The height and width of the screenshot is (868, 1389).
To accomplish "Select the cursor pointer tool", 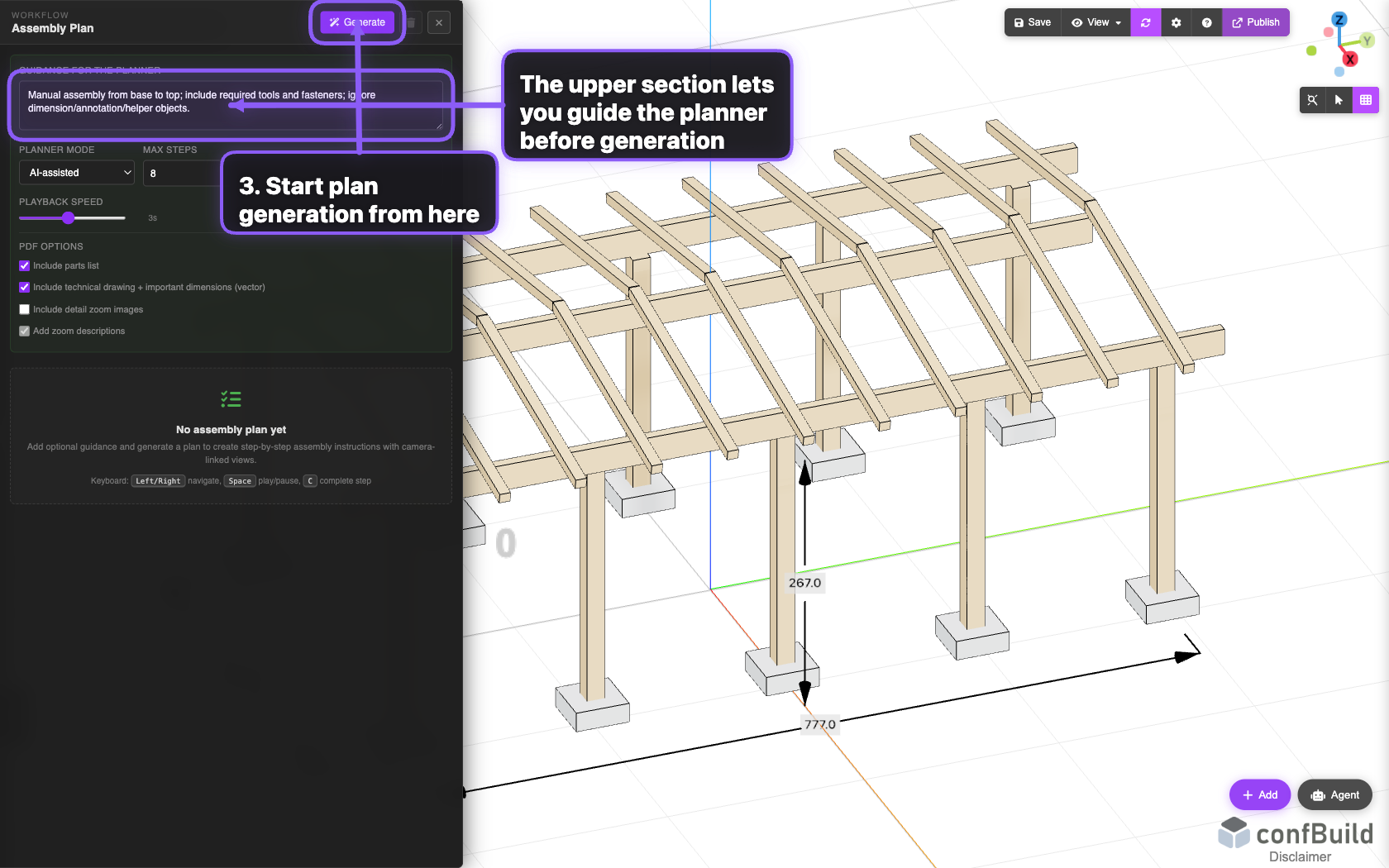I will [x=1339, y=99].
